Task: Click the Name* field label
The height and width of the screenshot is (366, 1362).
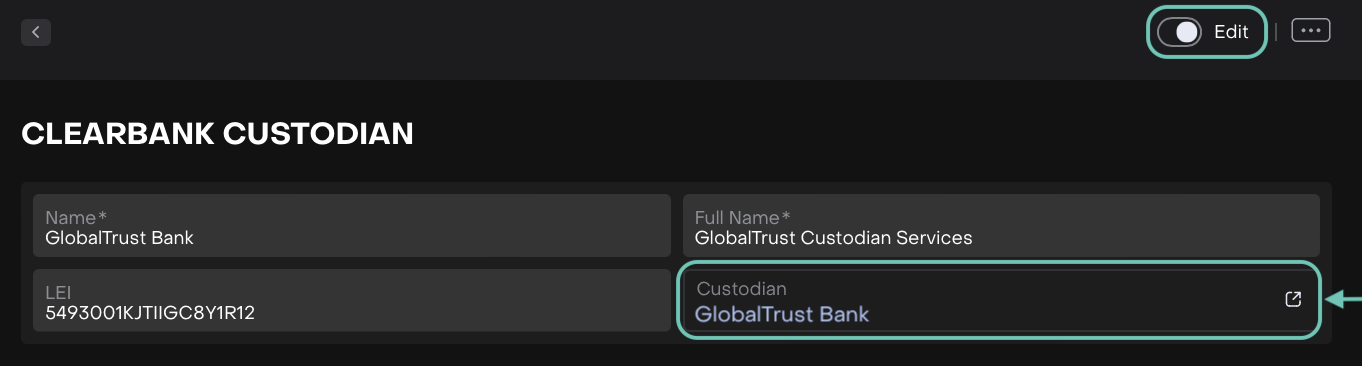Action: pos(76,217)
